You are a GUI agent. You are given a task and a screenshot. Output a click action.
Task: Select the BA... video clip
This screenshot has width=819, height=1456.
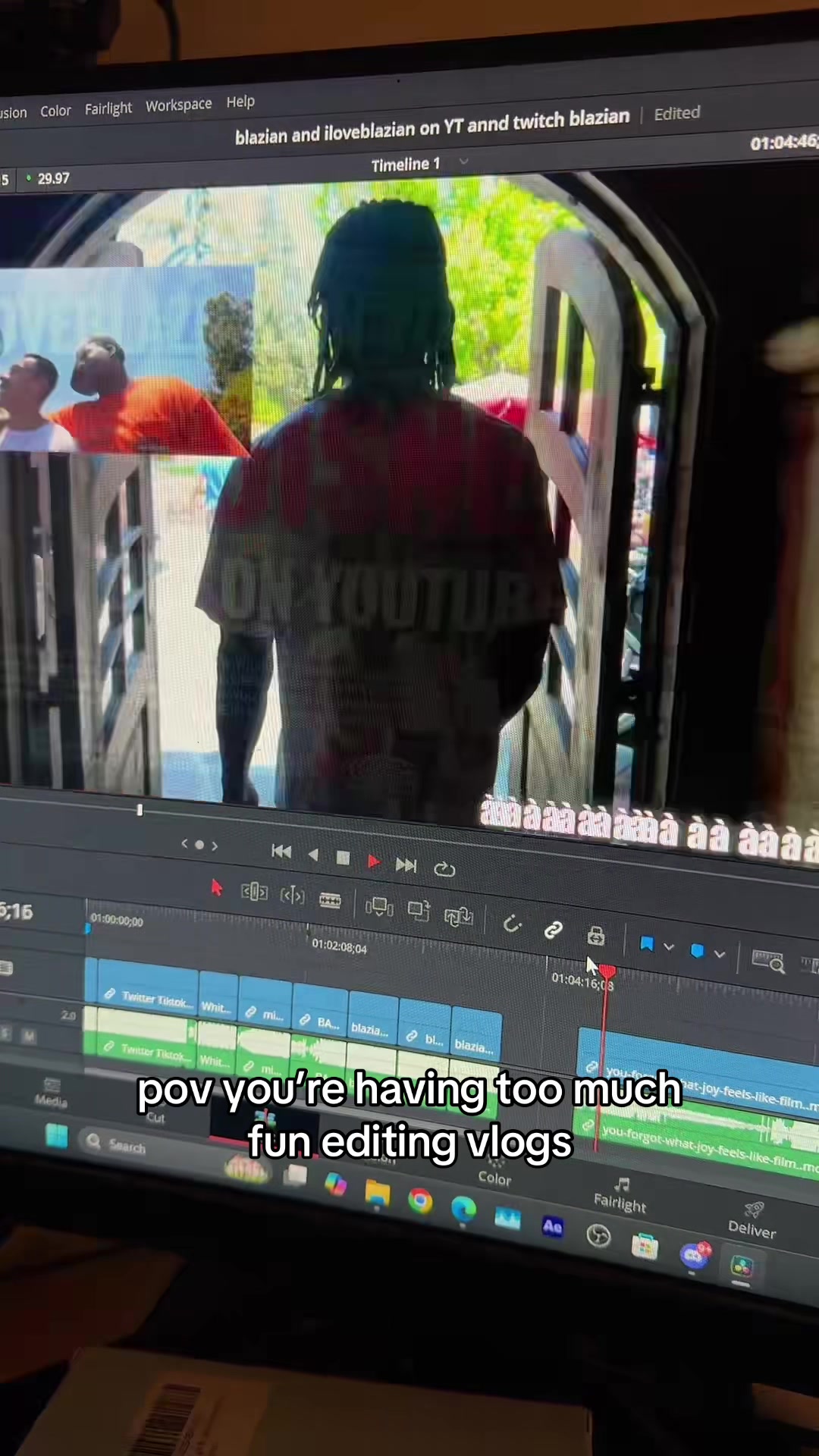pyautogui.click(x=320, y=1011)
